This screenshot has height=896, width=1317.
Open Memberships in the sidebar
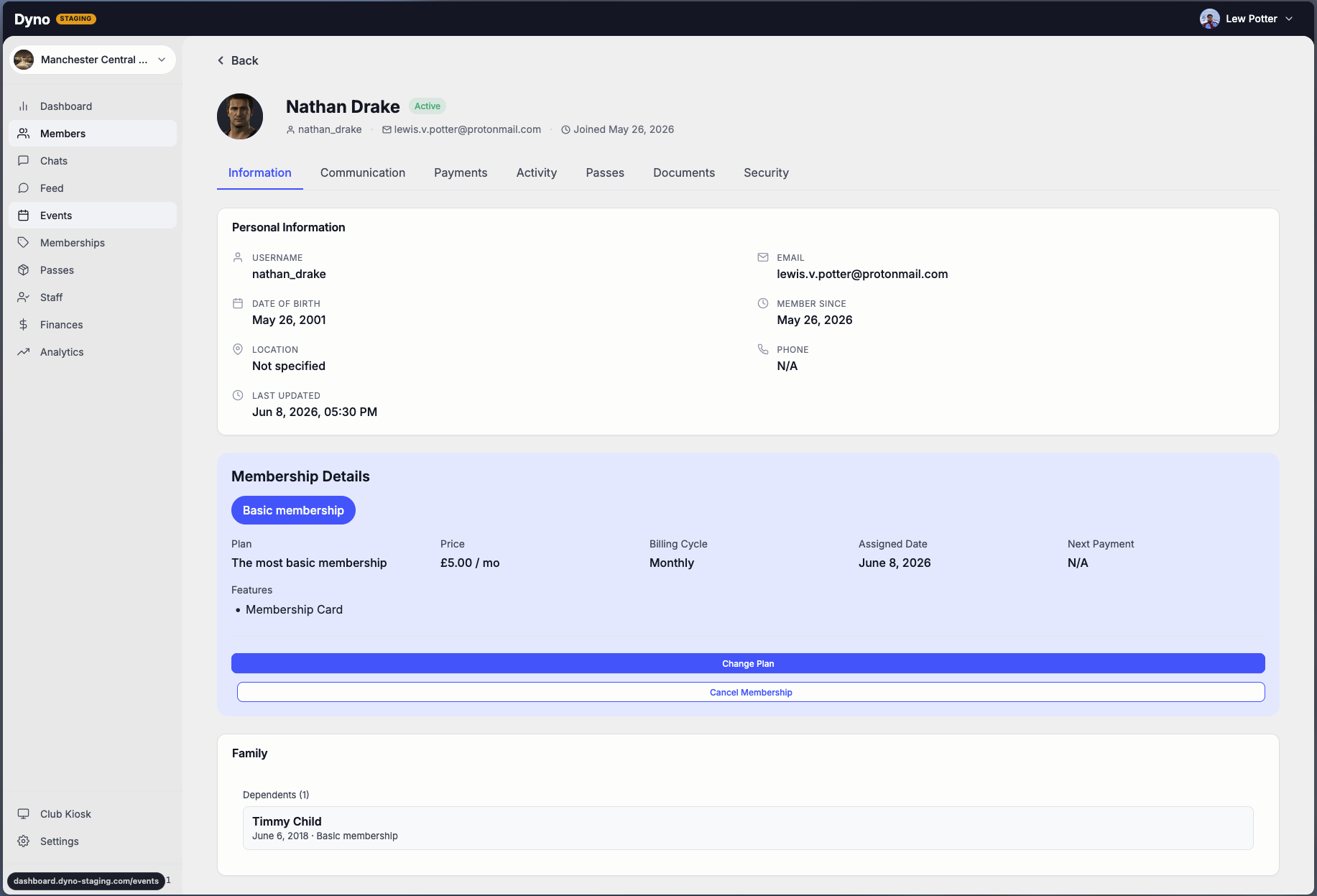point(93,243)
